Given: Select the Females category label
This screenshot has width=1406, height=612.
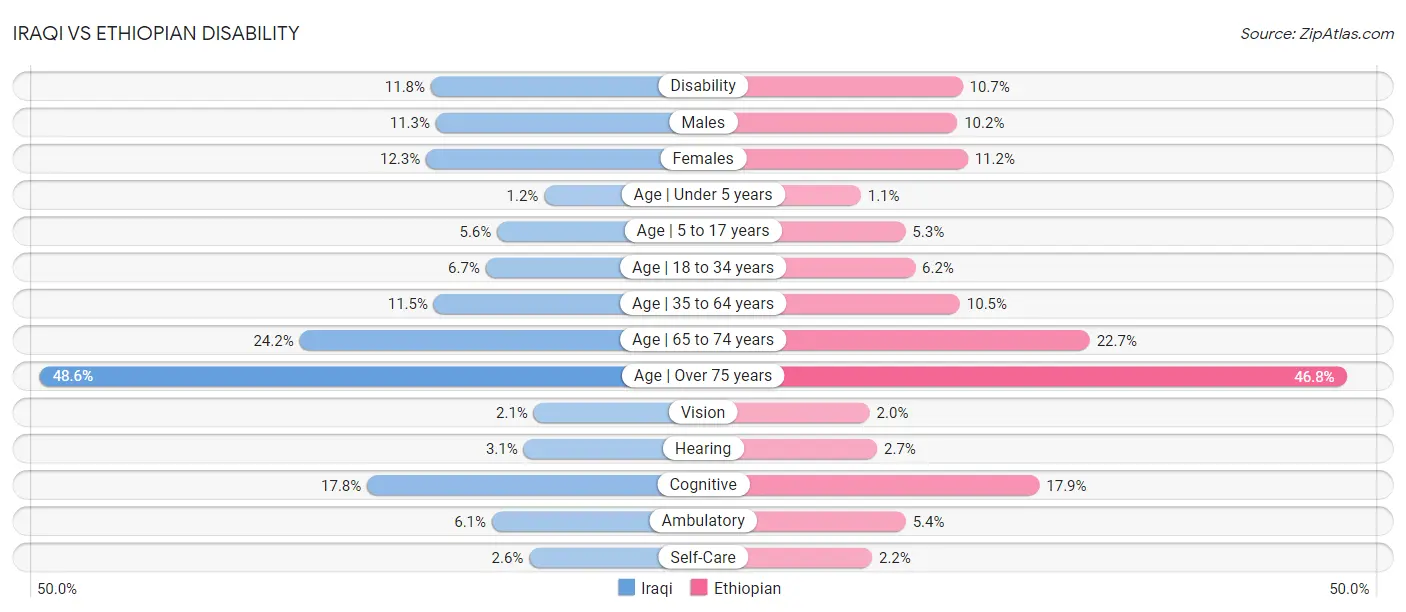Looking at the screenshot, I should [703, 158].
